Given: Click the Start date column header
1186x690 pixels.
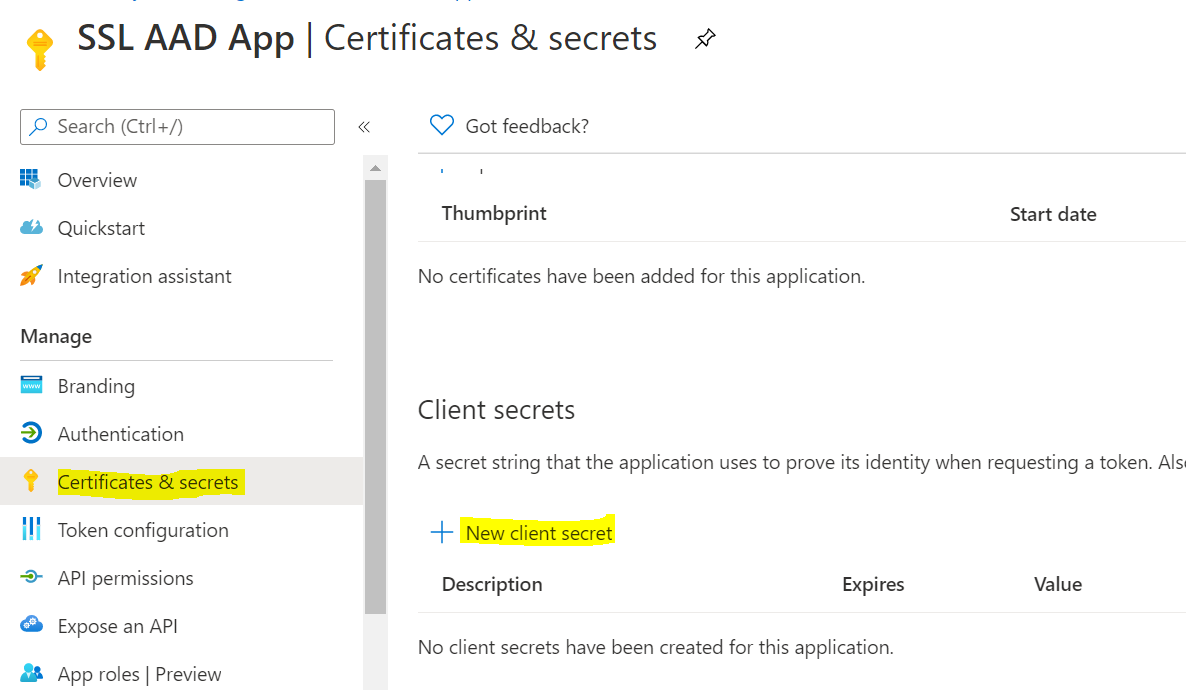Looking at the screenshot, I should 1053,214.
